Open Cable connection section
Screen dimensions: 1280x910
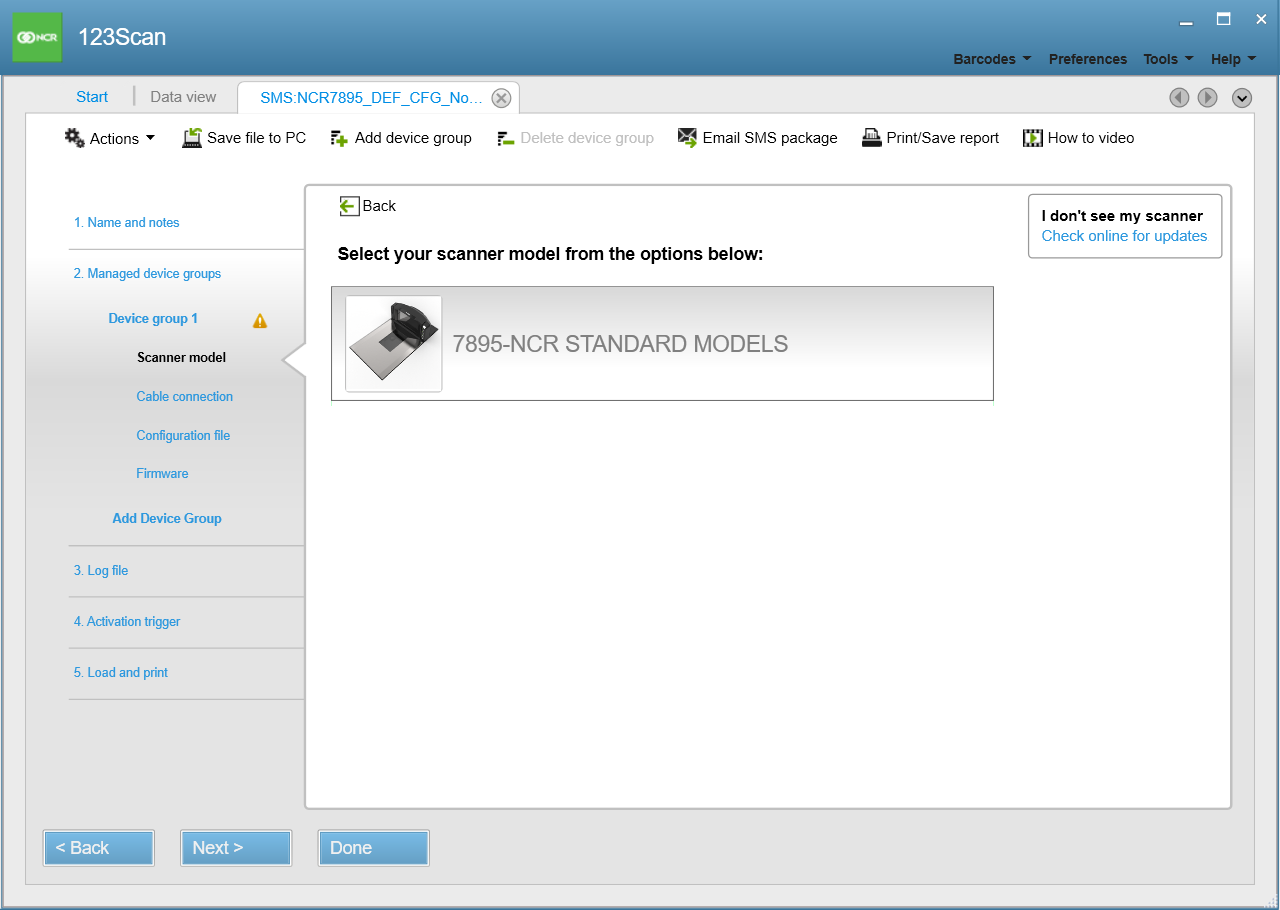tap(184, 397)
